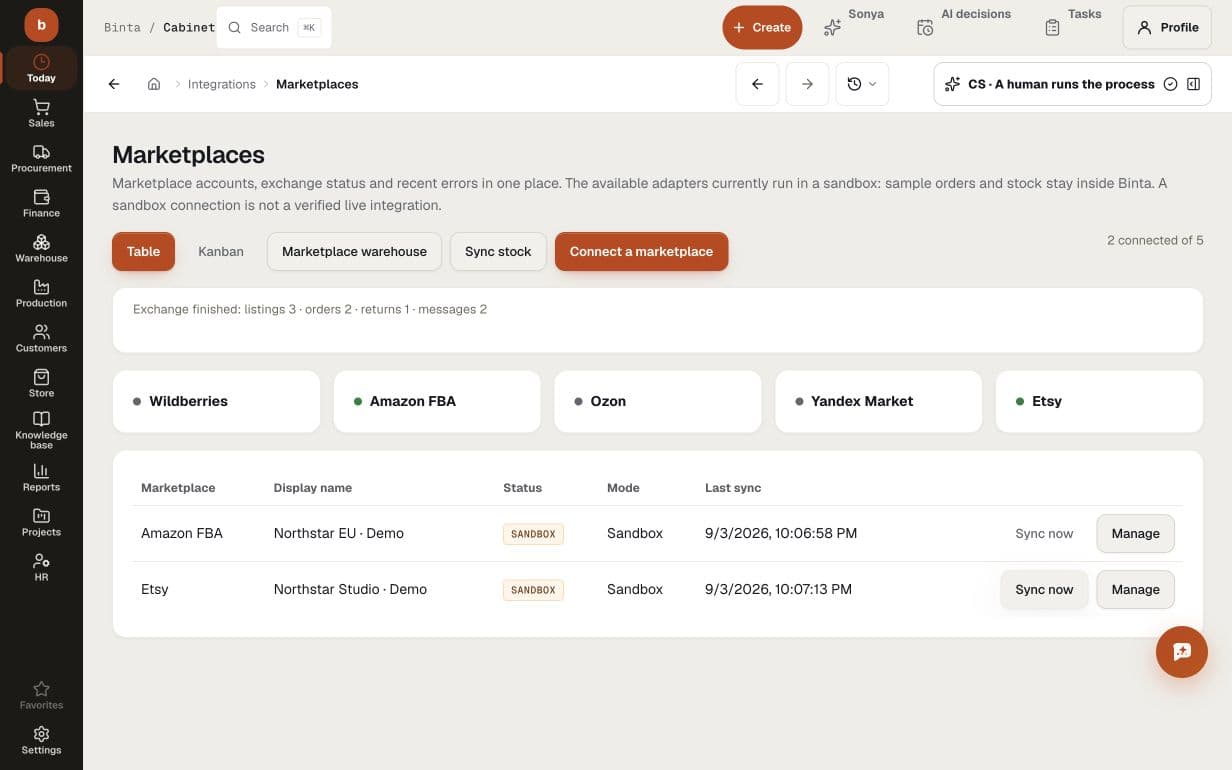The width and height of the screenshot is (1232, 770).
Task: Click '9/3/2026, 10:06:58 PM' last sync
Action: pyautogui.click(x=781, y=533)
